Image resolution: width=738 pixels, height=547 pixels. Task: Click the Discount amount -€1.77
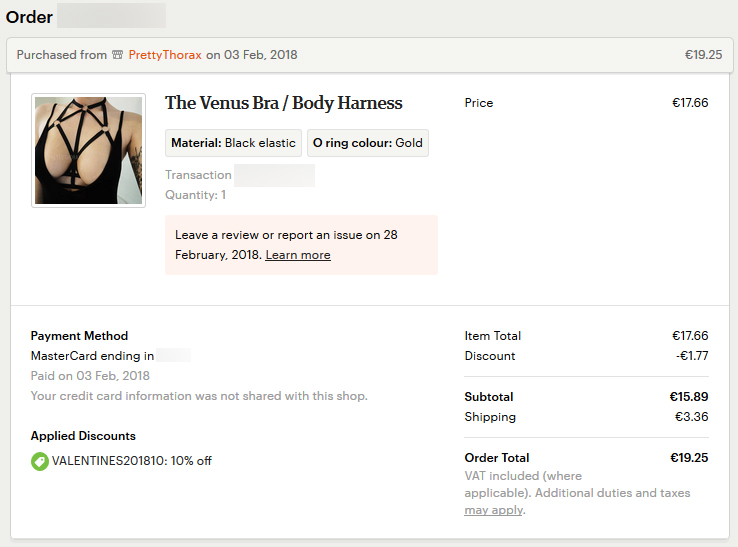692,356
